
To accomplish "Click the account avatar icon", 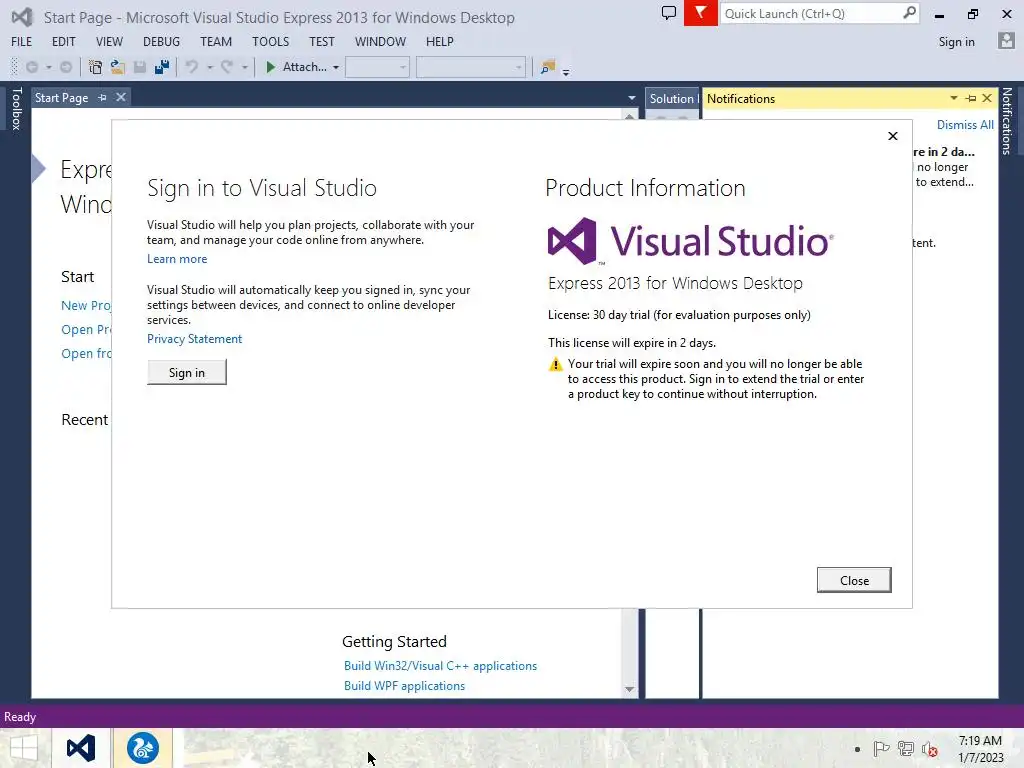I will pyautogui.click(x=1006, y=41).
